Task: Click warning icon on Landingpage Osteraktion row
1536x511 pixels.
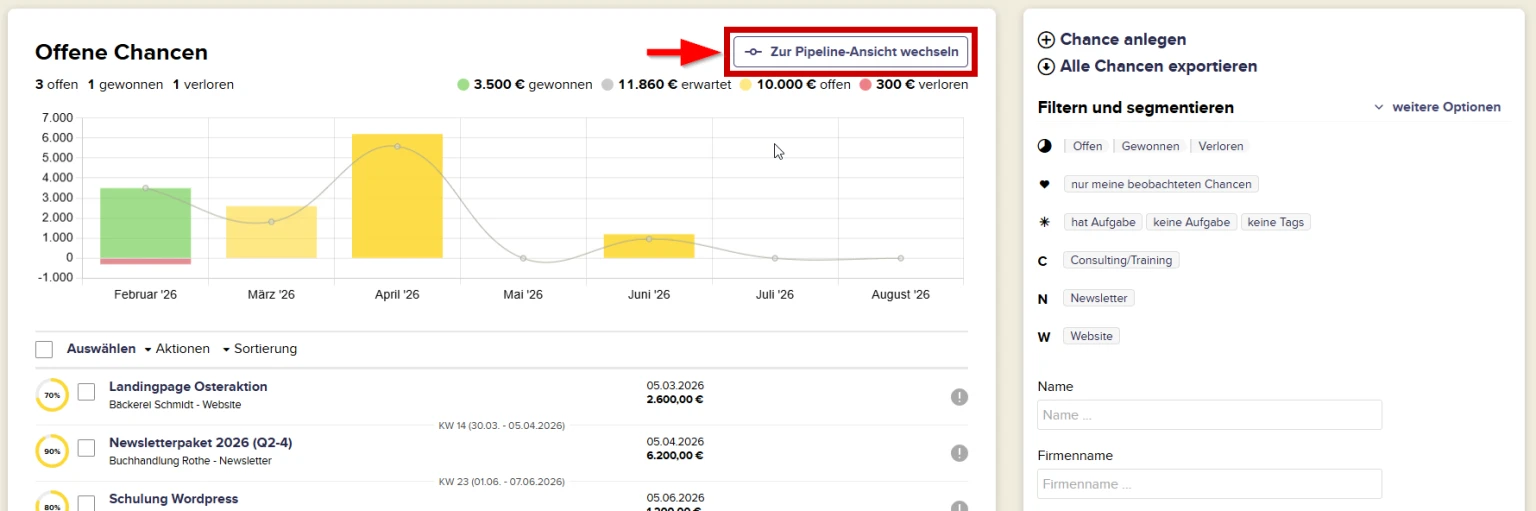Action: tap(959, 397)
